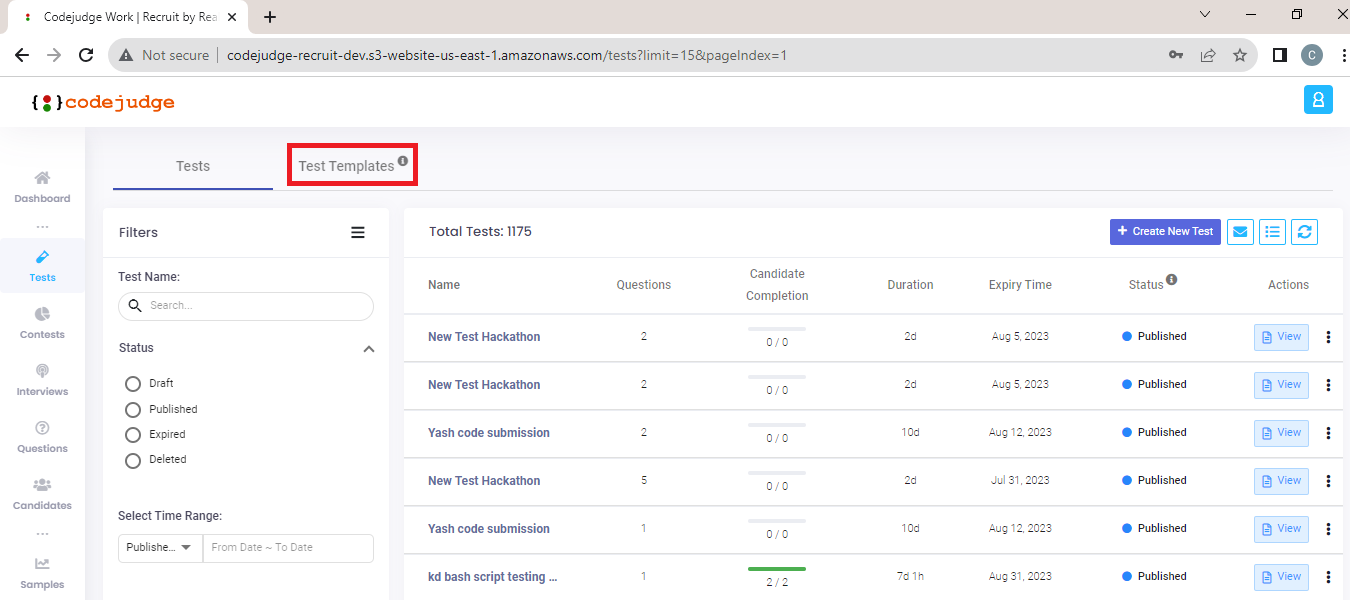Click the green completion bar for kd bash script testing
Image resolution: width=1350 pixels, height=600 pixels.
[777, 569]
